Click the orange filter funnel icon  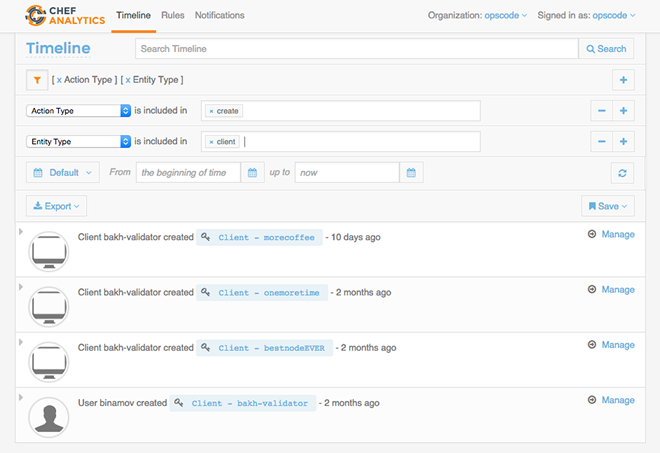36,80
